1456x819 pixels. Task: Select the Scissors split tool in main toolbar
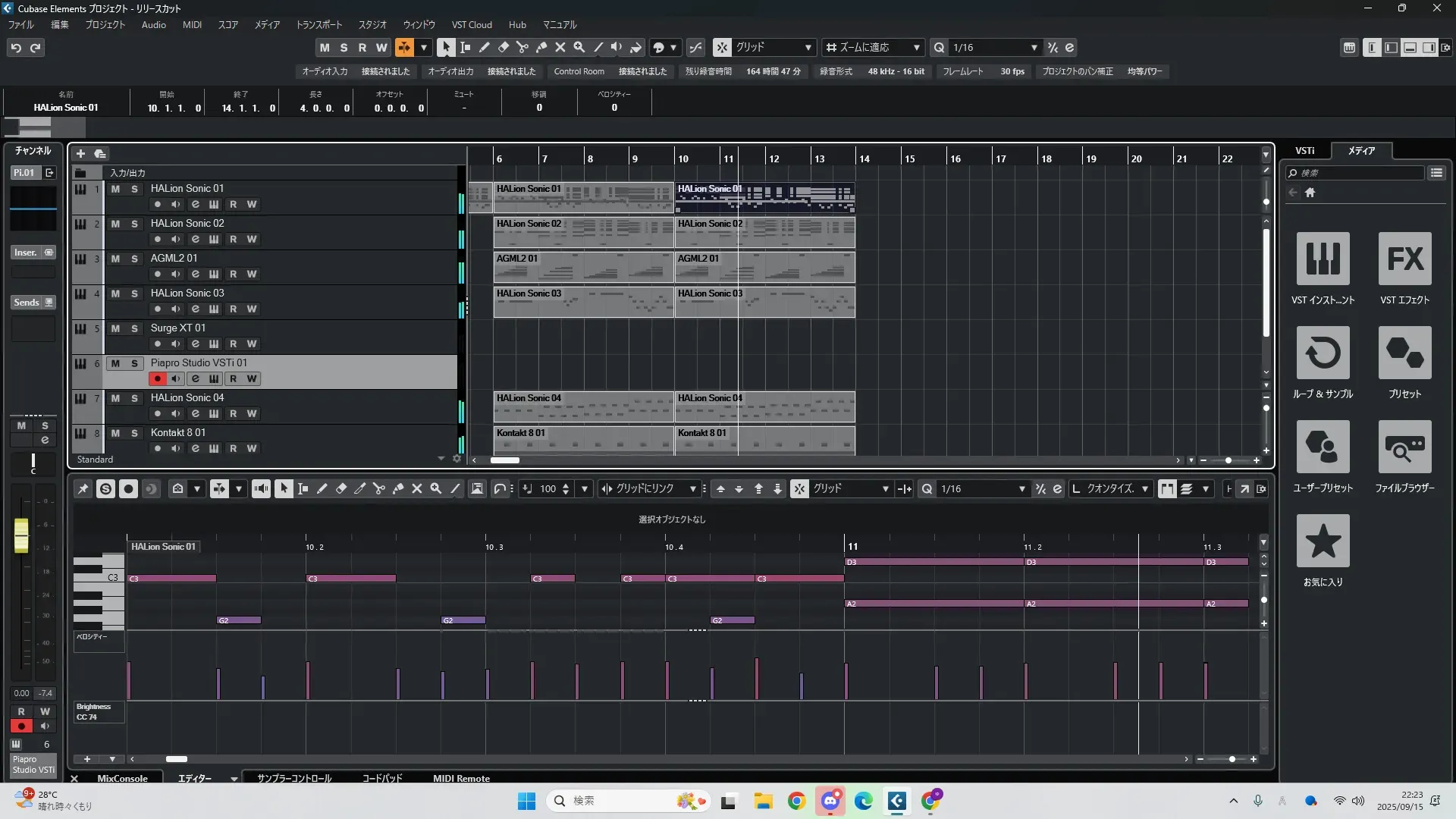[x=522, y=47]
